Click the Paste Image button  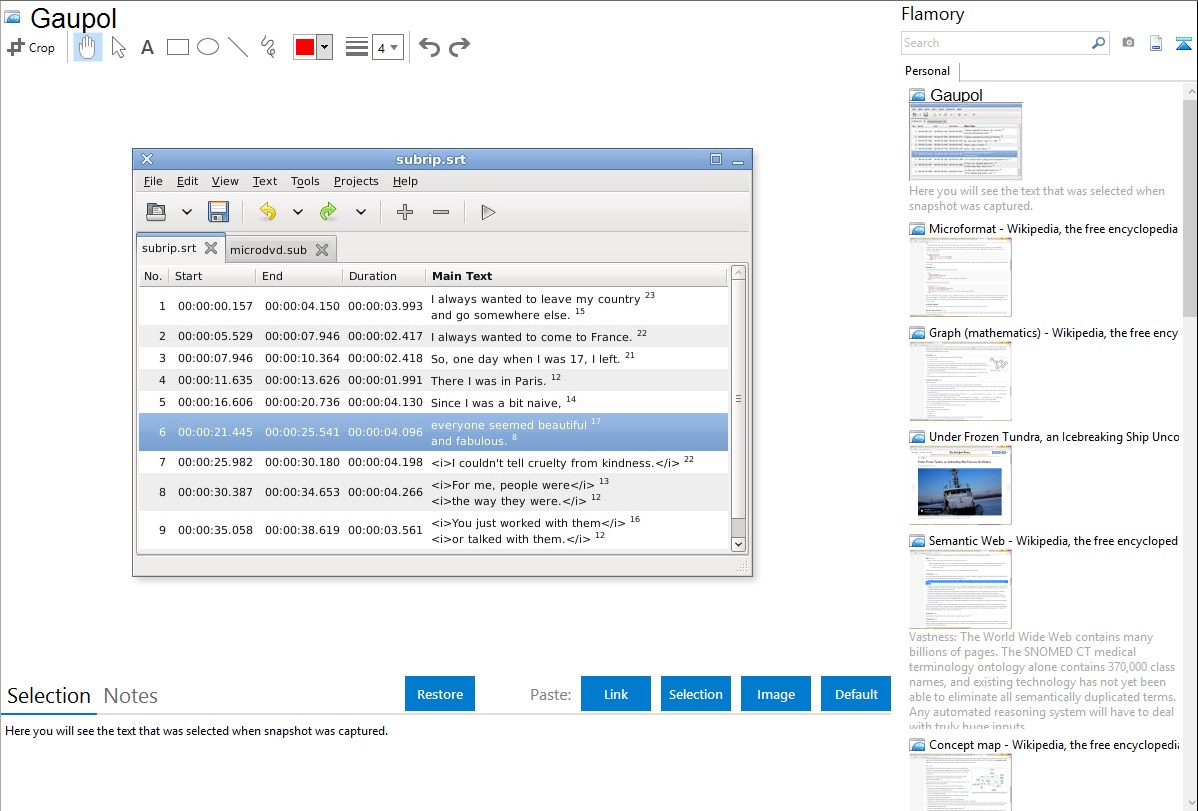point(776,694)
